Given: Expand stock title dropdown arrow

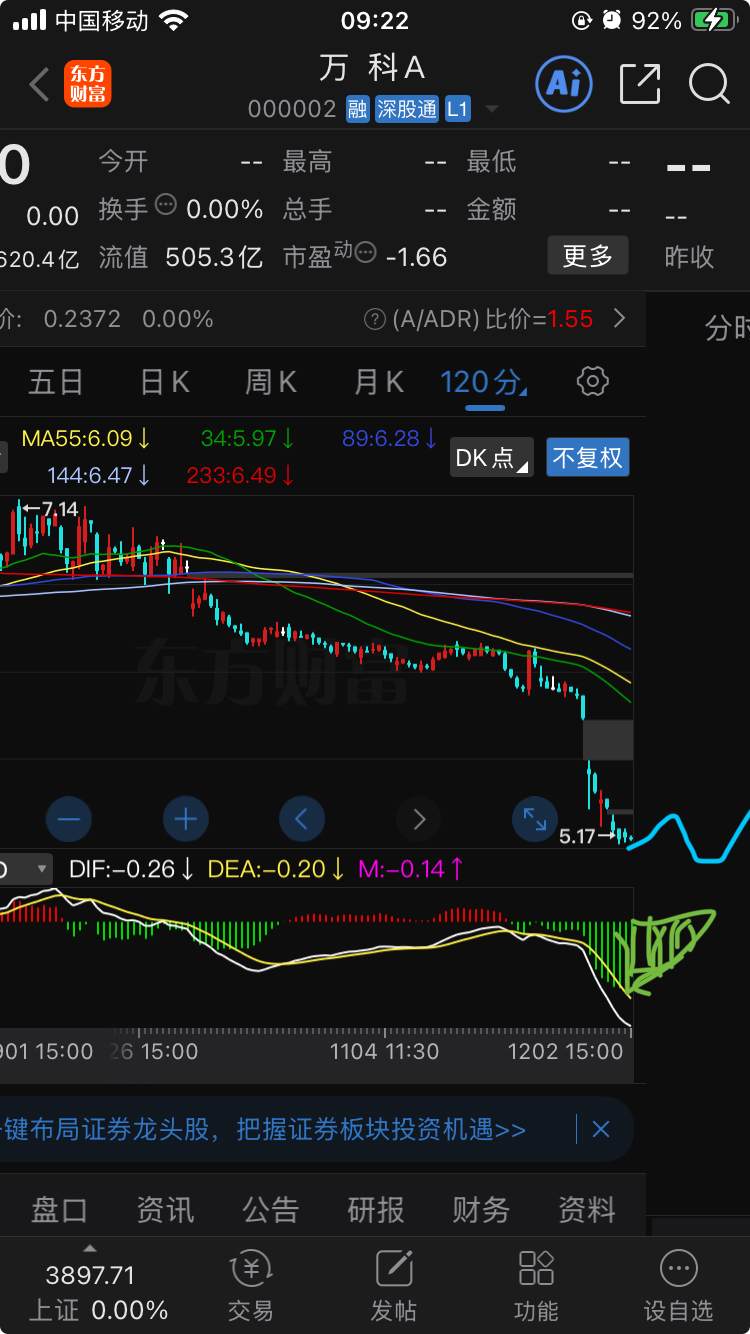Looking at the screenshot, I should [x=491, y=109].
